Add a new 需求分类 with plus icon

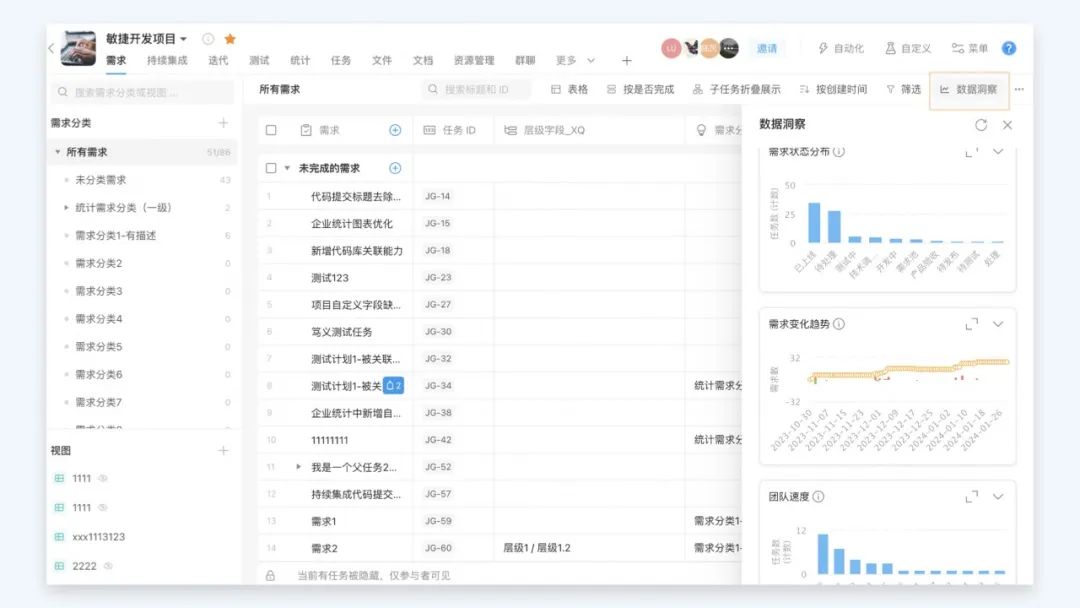223,123
